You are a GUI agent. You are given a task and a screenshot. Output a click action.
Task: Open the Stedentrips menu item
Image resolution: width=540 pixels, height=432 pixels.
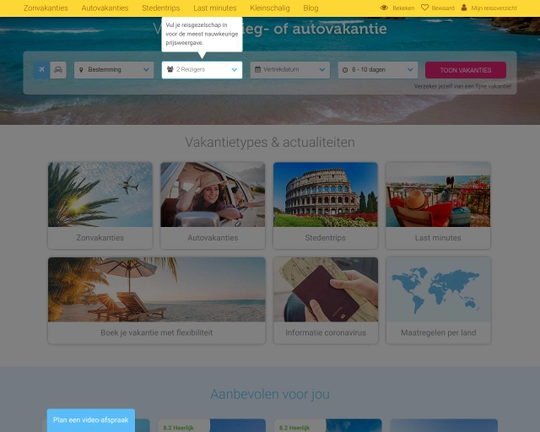[161, 8]
